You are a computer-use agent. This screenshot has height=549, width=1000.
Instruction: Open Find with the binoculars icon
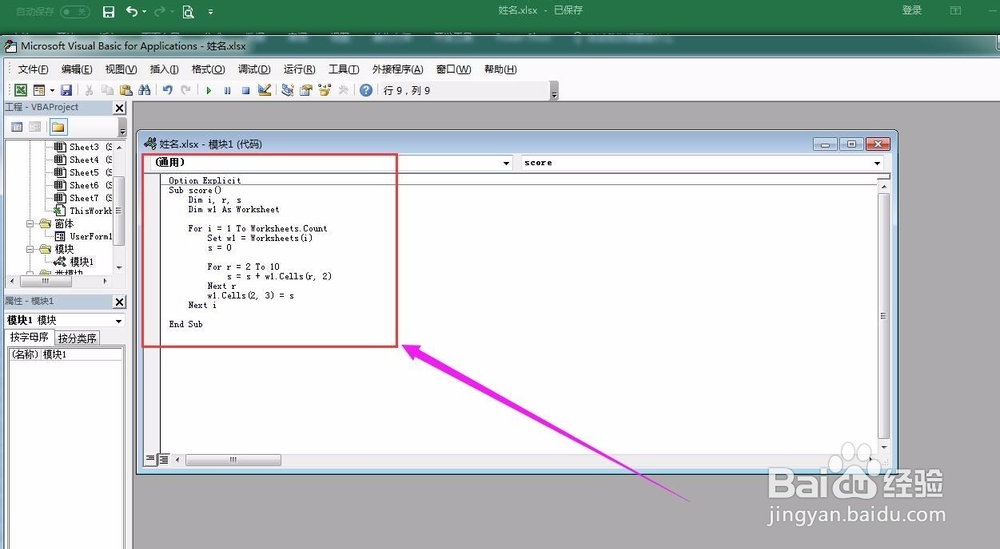click(144, 91)
